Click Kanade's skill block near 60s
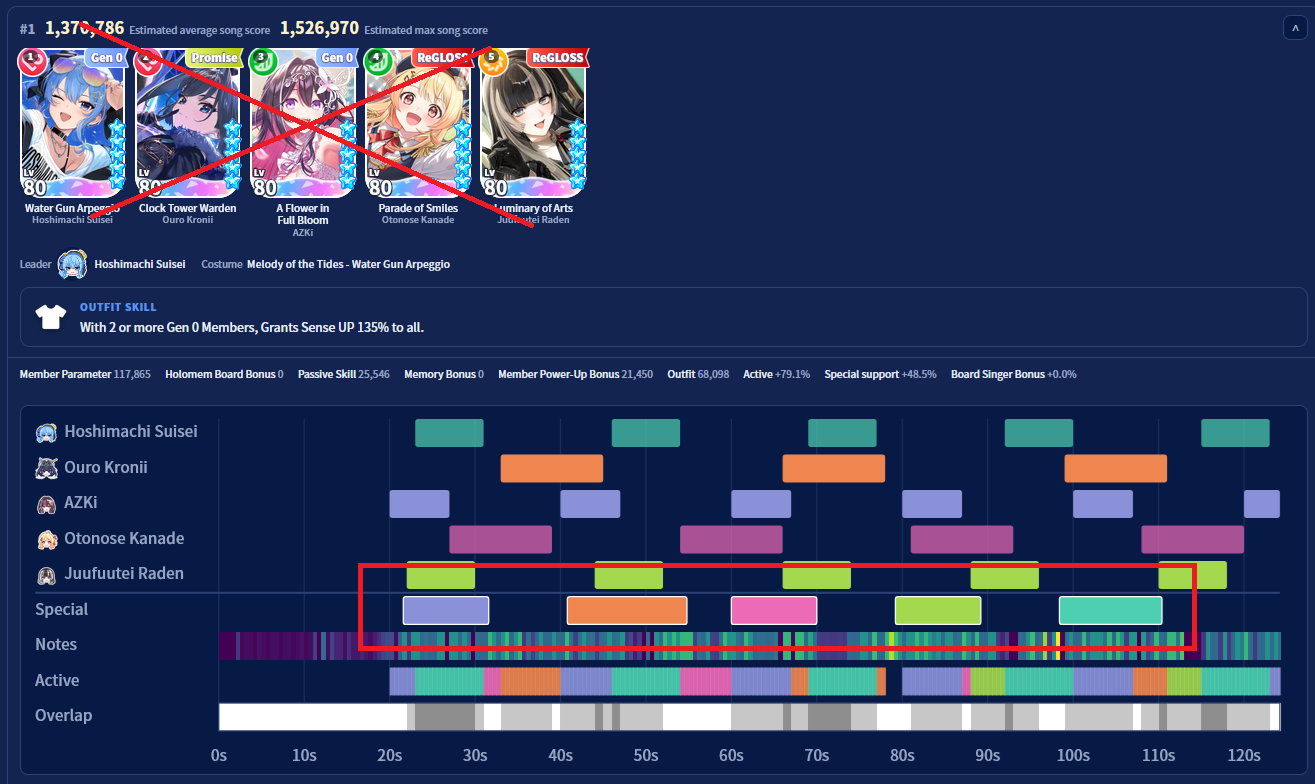Screen dimensions: 1315x784 731,539
